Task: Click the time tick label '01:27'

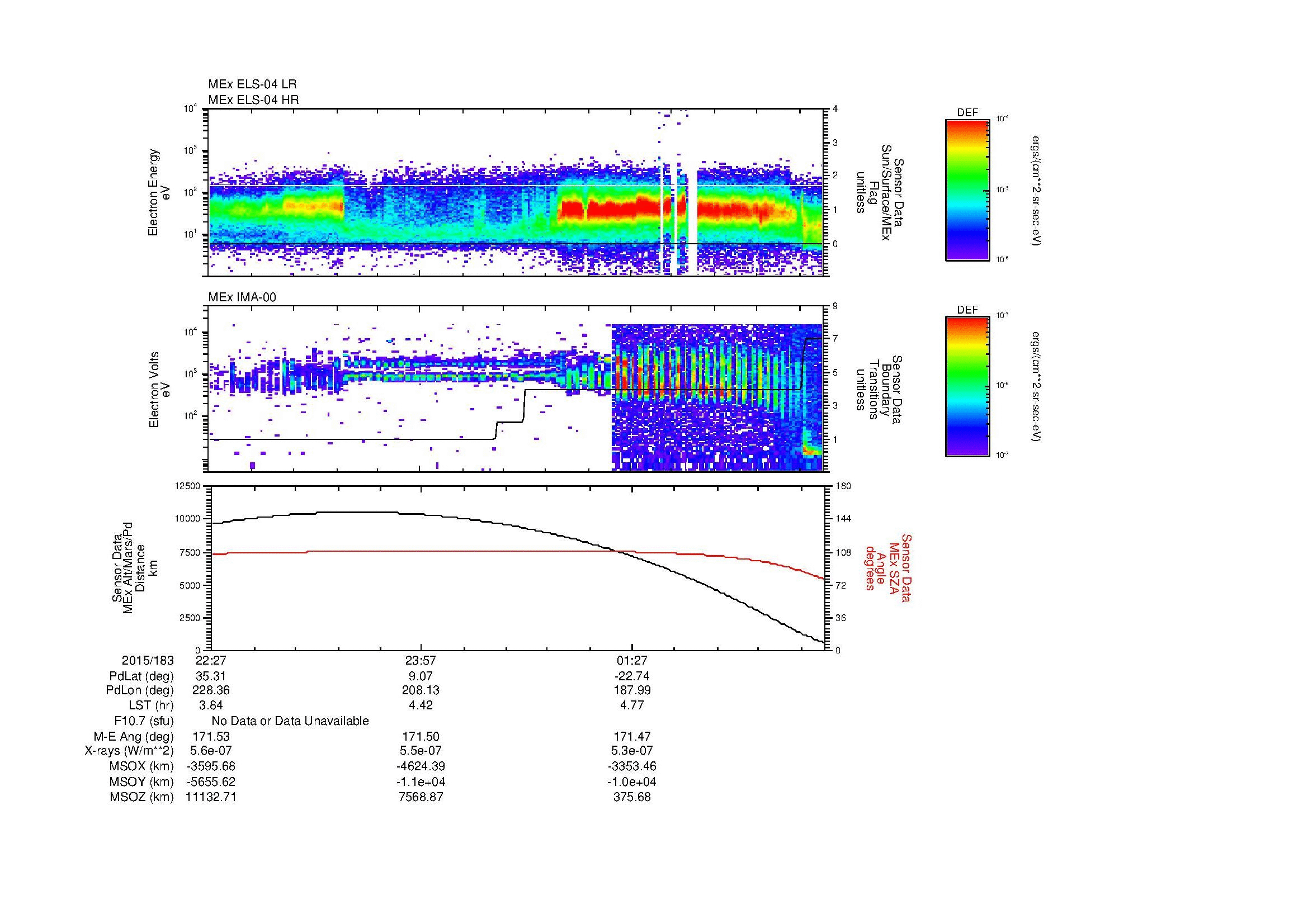Action: click(x=632, y=660)
